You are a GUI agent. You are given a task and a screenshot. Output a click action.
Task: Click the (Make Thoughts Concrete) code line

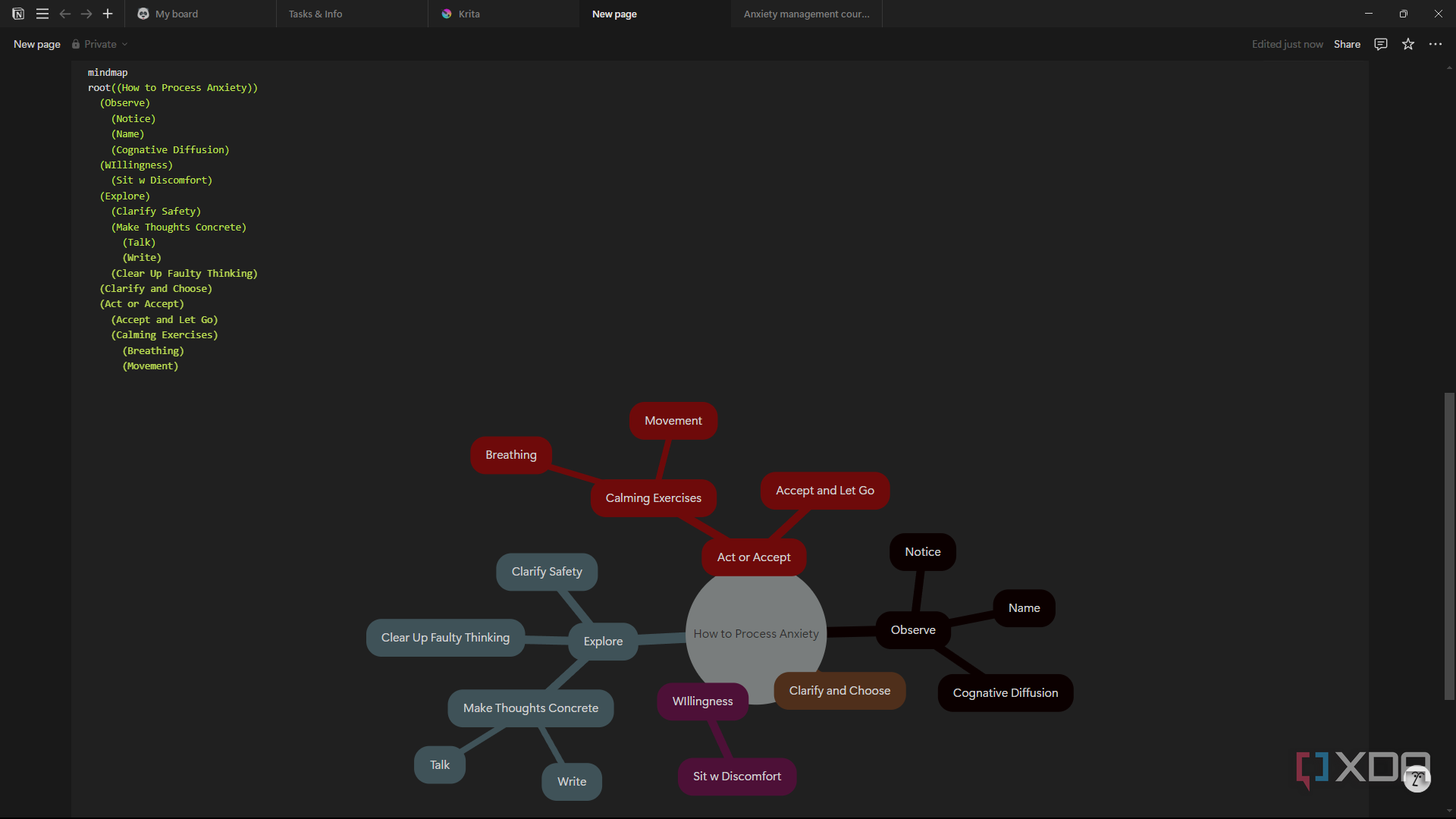pos(179,227)
